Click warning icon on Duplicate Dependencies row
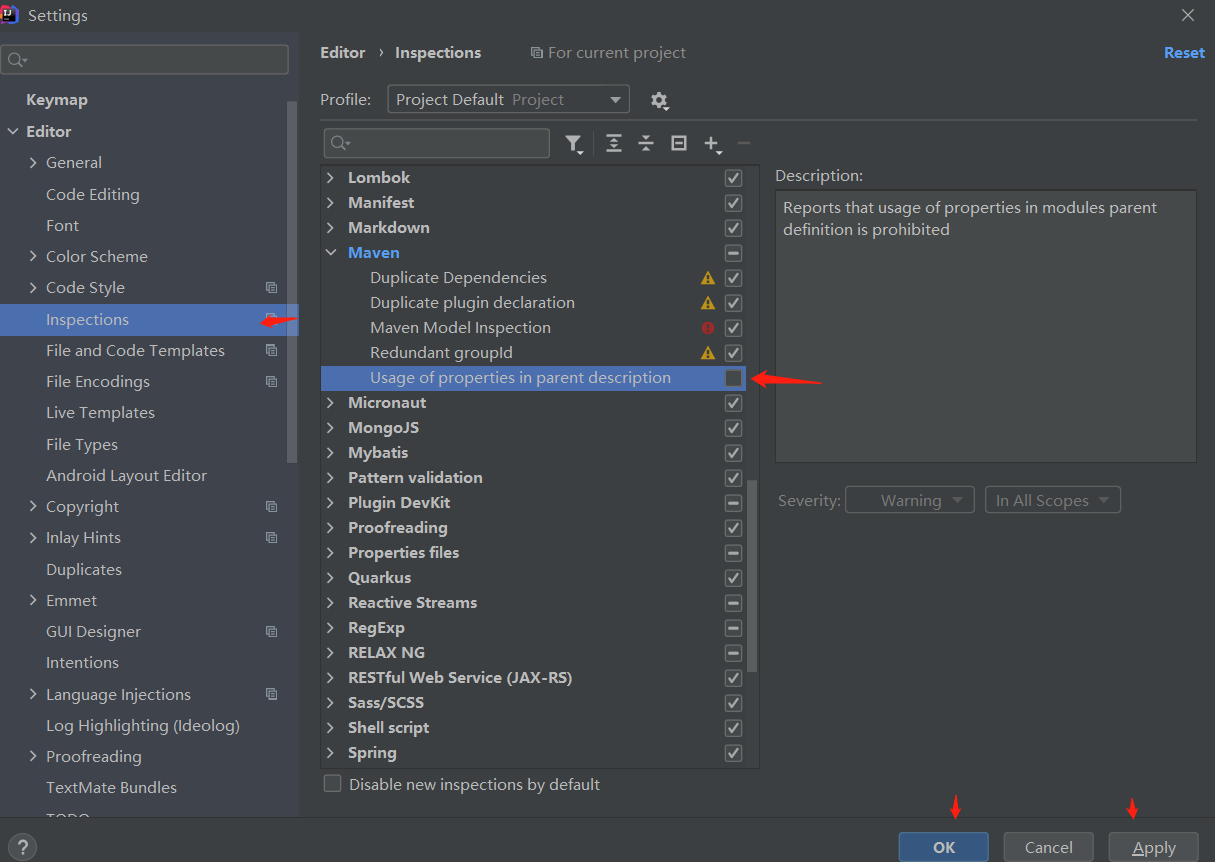The height and width of the screenshot is (862, 1215). (708, 278)
